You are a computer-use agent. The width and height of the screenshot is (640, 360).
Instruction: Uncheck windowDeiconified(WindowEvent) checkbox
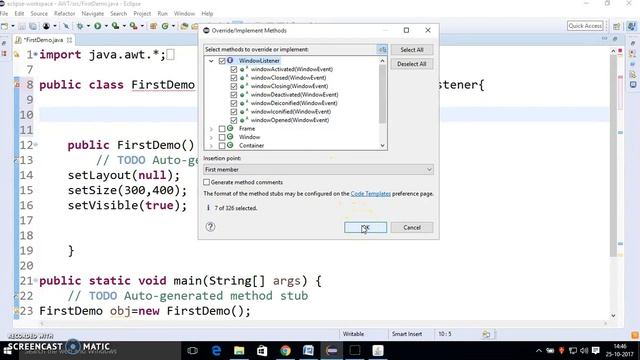pyautogui.click(x=233, y=103)
